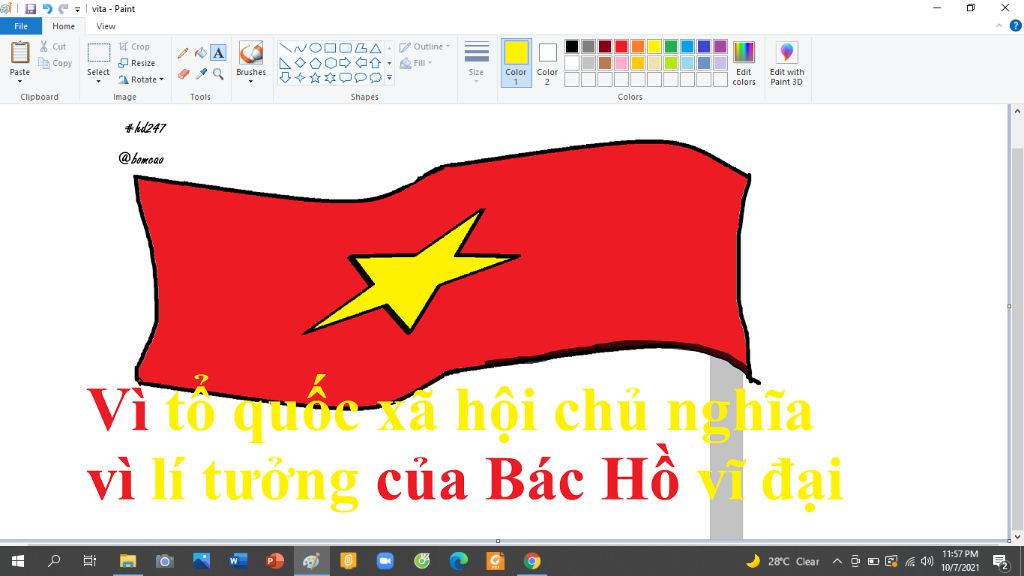This screenshot has height=576, width=1024.
Task: Select the Hexagon shape
Action: [x=330, y=63]
